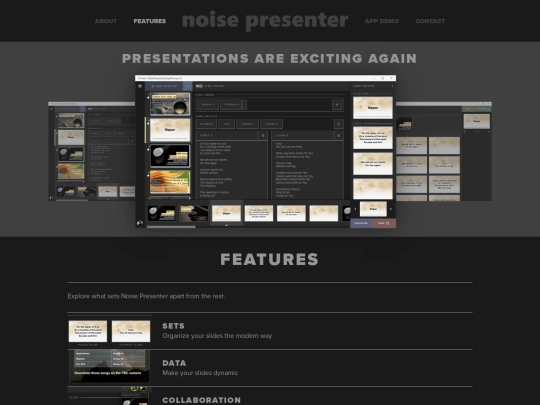540x405 pixels.
Task: Click the first verse slide in Song Preview panel
Action: tap(373, 138)
